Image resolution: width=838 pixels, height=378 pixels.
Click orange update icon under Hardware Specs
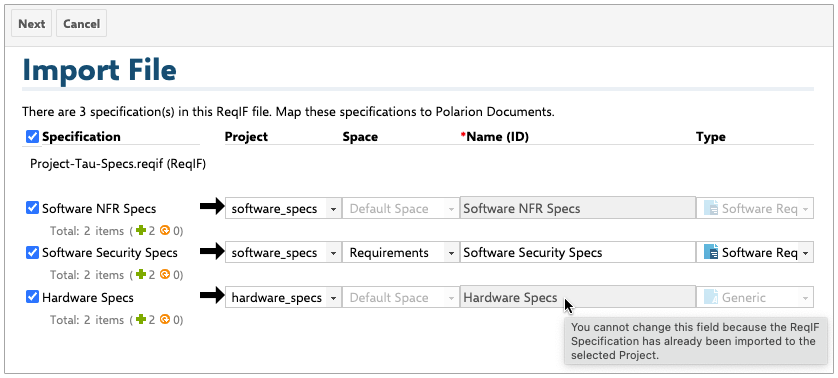click(166, 320)
